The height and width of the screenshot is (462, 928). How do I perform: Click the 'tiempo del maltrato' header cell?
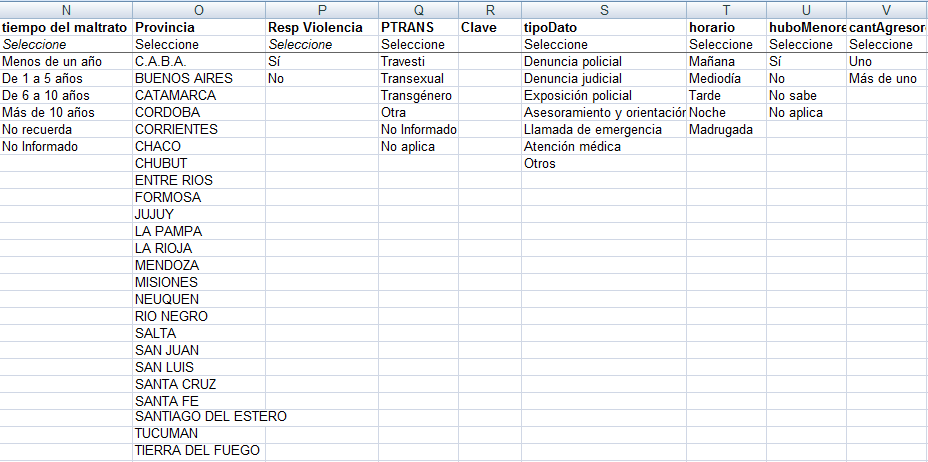click(65, 27)
